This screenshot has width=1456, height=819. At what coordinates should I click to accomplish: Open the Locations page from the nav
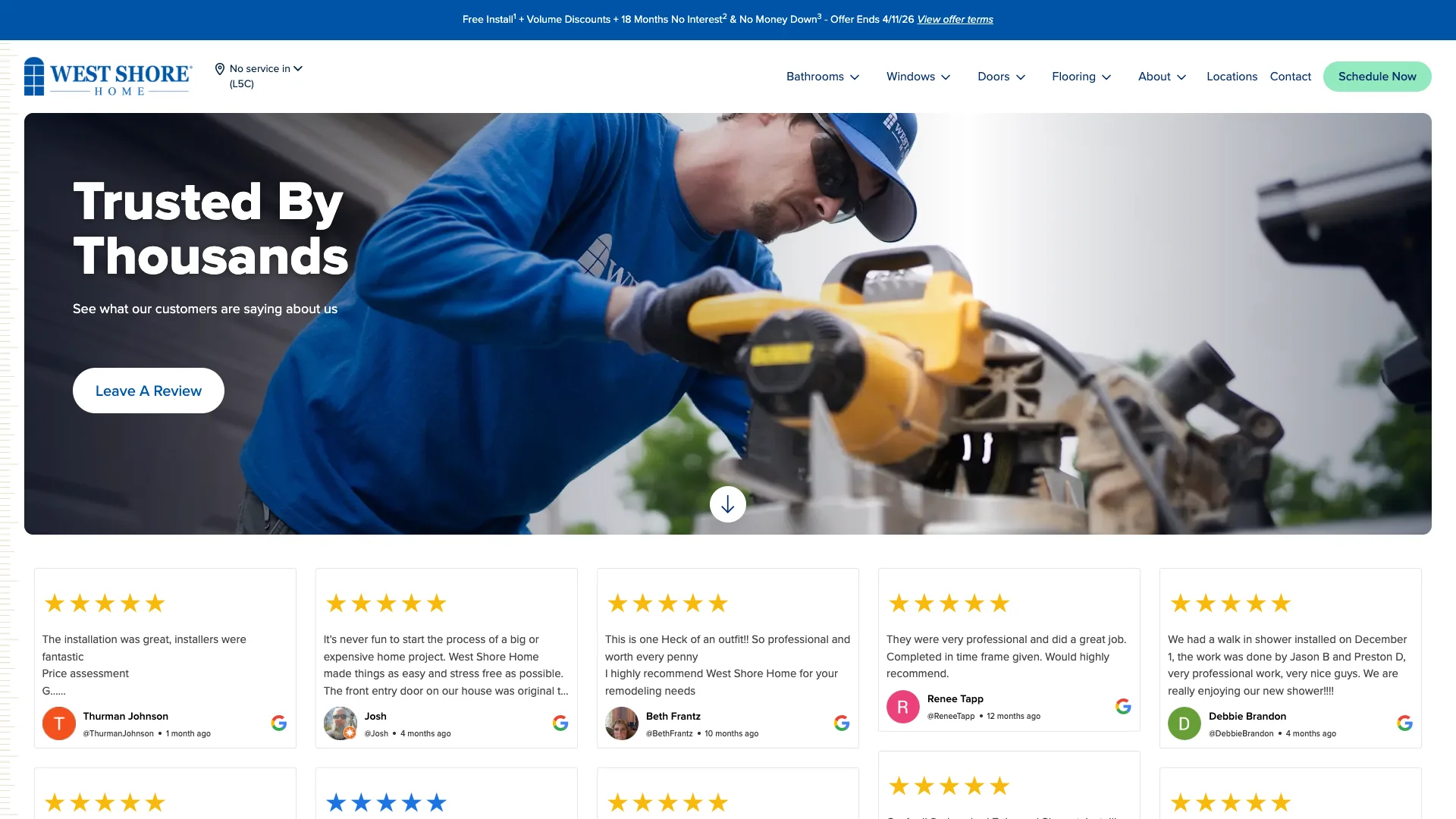point(1232,76)
